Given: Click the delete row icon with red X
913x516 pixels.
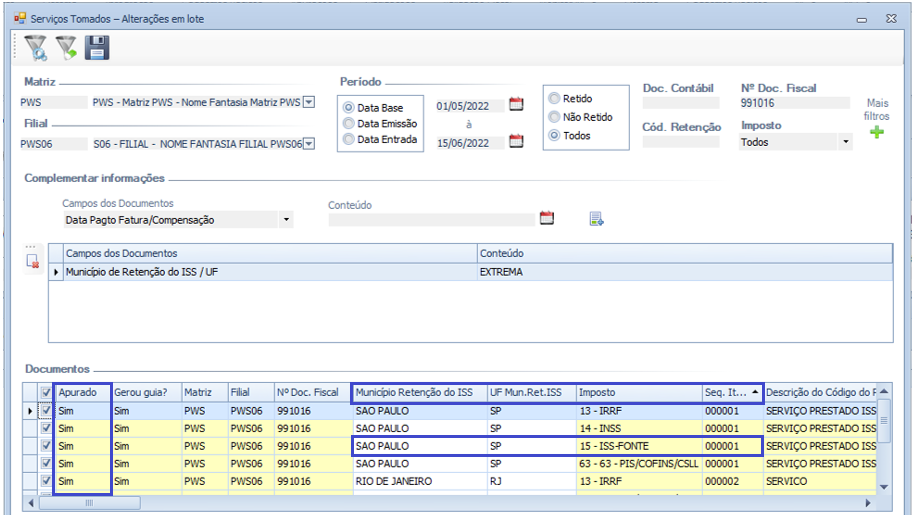Looking at the screenshot, I should click(x=32, y=262).
